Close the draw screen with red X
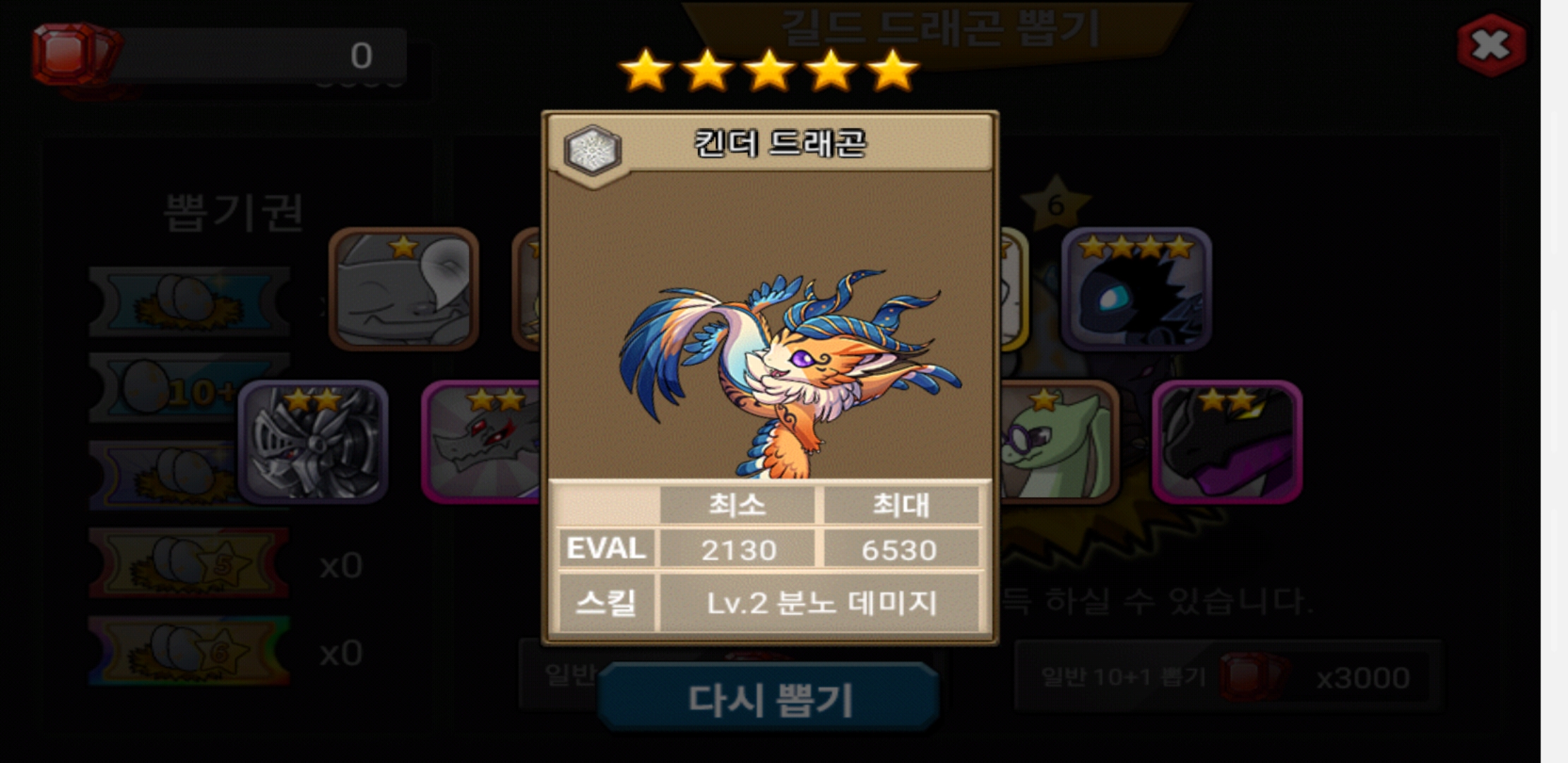1568x763 pixels. [x=1491, y=45]
